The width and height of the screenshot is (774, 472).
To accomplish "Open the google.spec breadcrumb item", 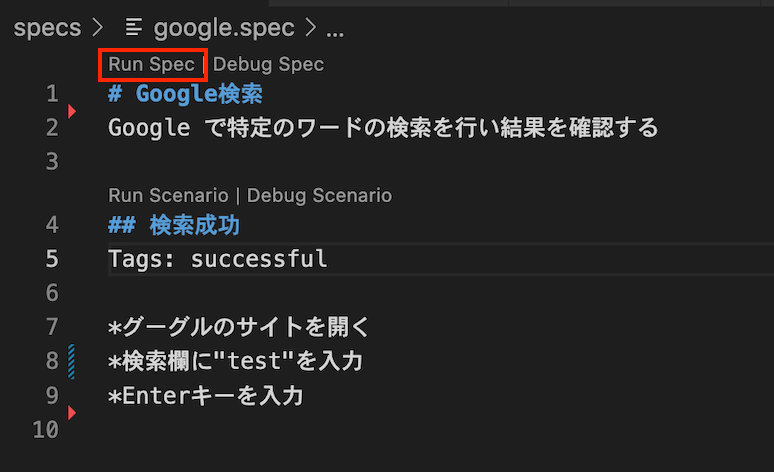I will (x=224, y=28).
